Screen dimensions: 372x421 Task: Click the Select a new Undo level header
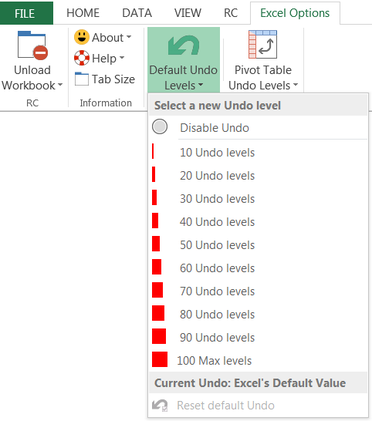point(217,106)
